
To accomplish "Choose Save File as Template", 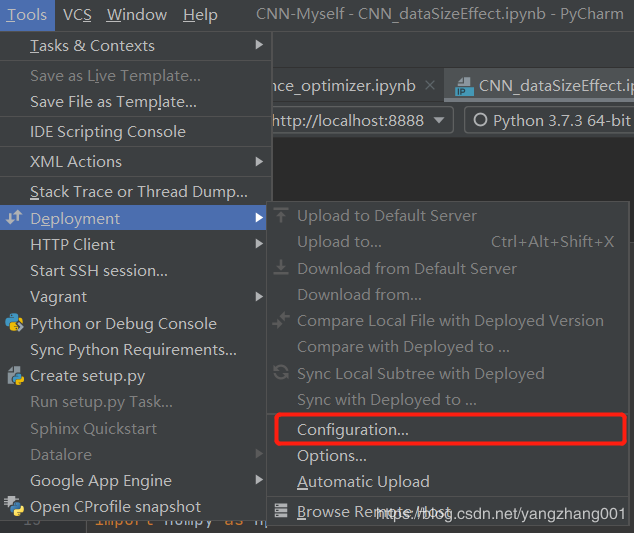I will pyautogui.click(x=135, y=102).
